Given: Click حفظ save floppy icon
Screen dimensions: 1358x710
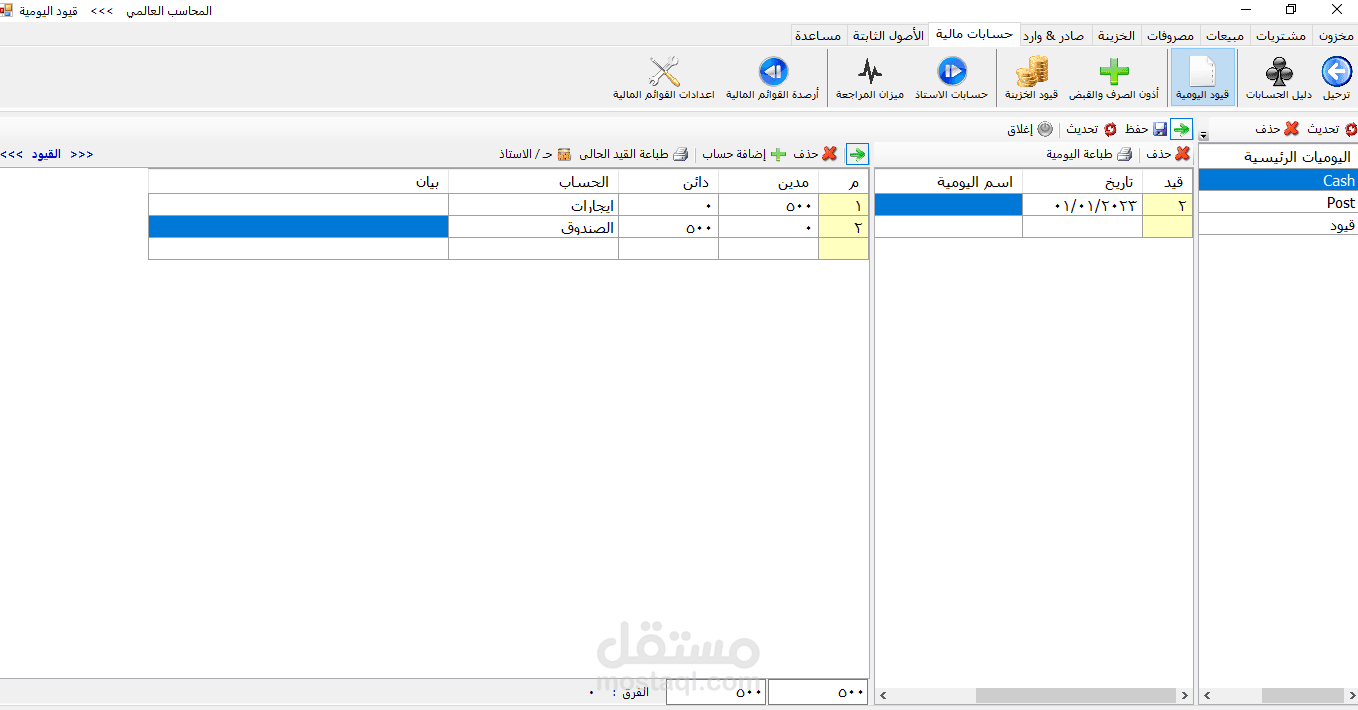Looking at the screenshot, I should pos(1146,129).
